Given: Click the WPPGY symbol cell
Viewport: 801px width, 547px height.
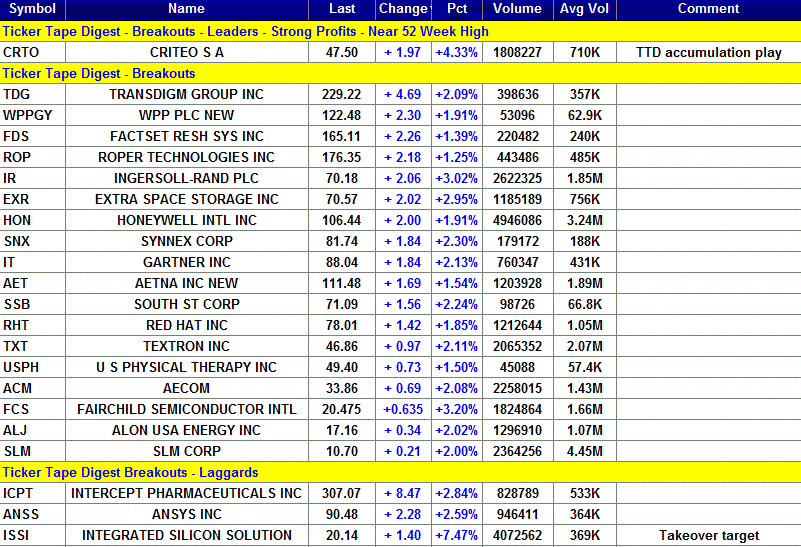Looking at the screenshot, I should click(x=32, y=115).
